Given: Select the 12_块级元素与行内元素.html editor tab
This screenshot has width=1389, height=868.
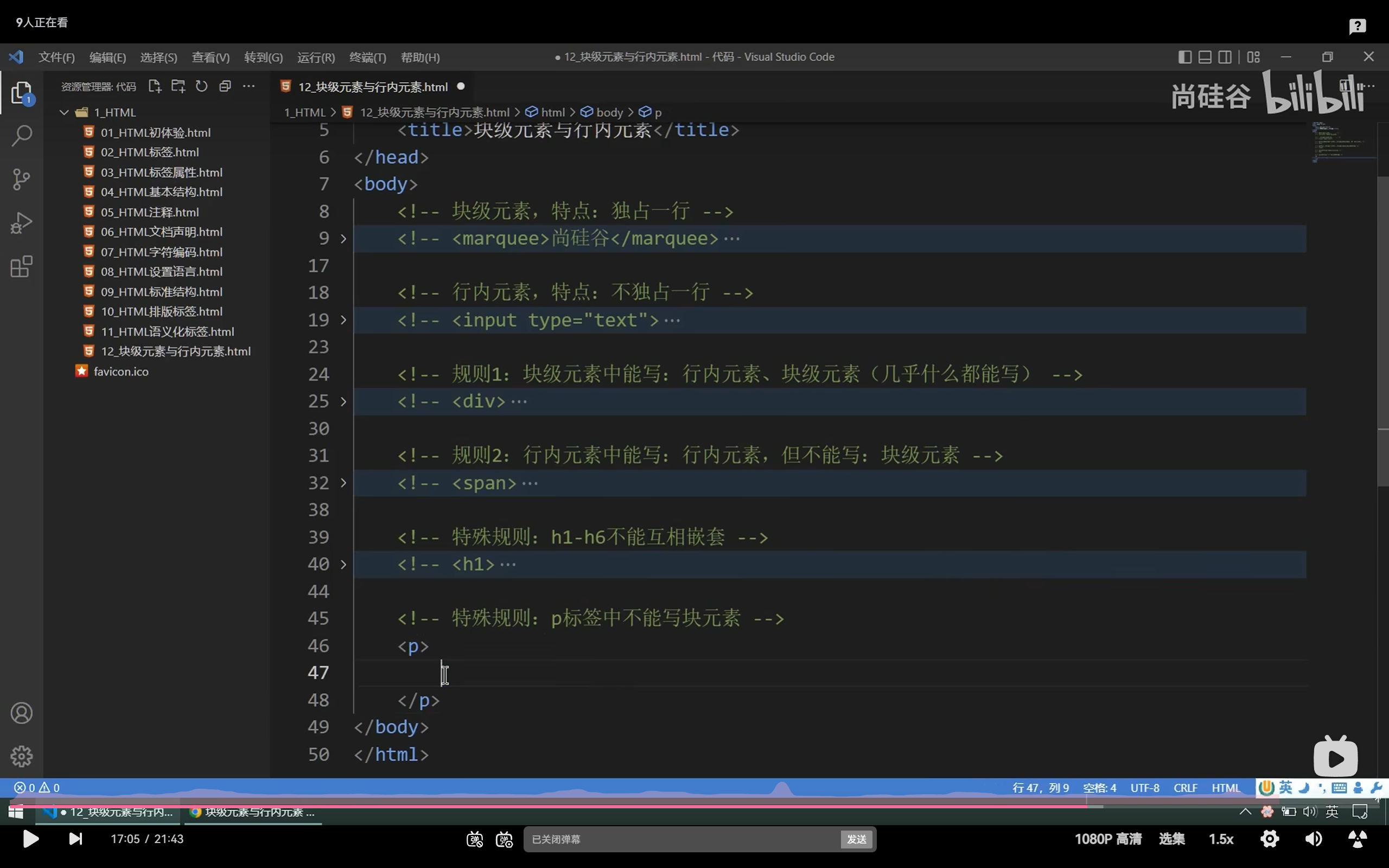Looking at the screenshot, I should point(372,87).
